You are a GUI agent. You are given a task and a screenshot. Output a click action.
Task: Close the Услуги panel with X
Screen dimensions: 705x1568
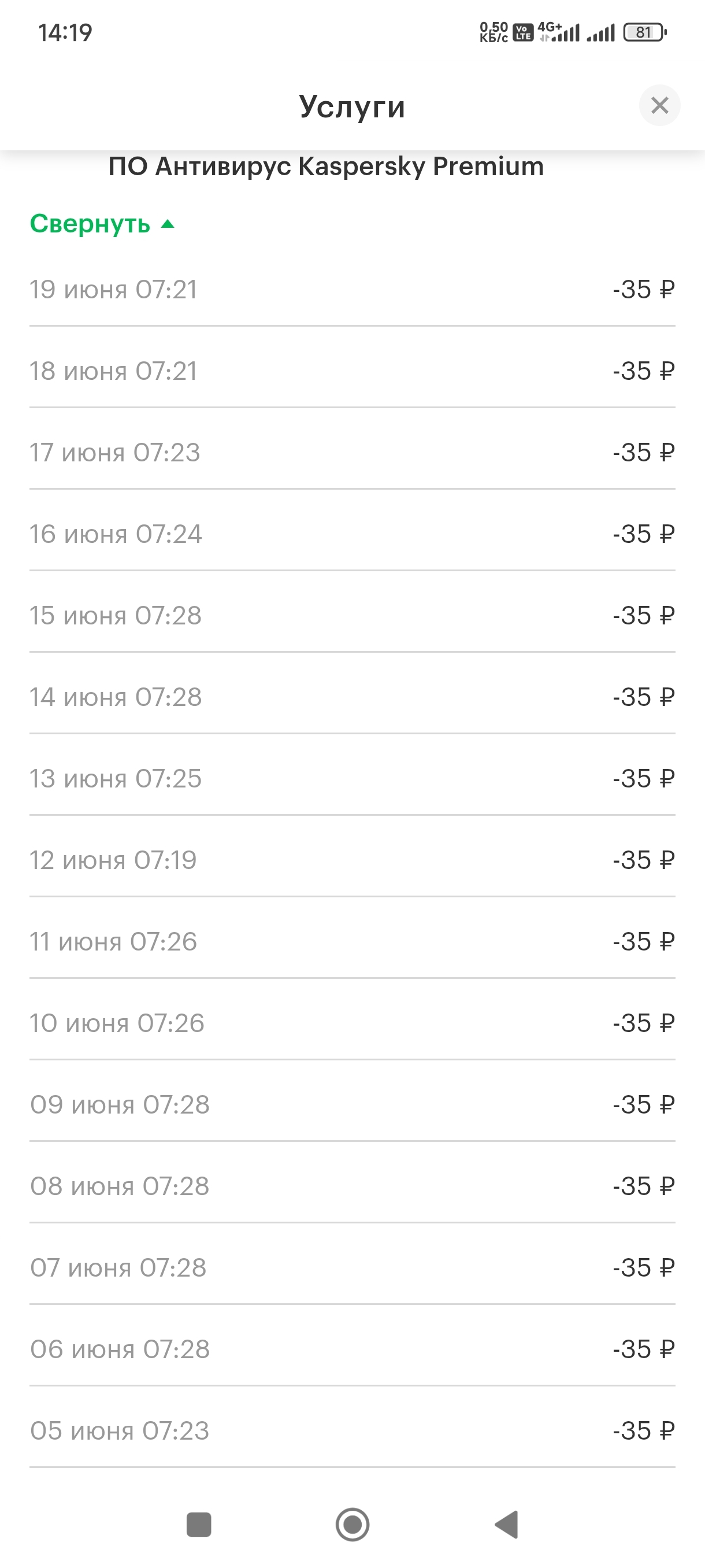coord(659,105)
